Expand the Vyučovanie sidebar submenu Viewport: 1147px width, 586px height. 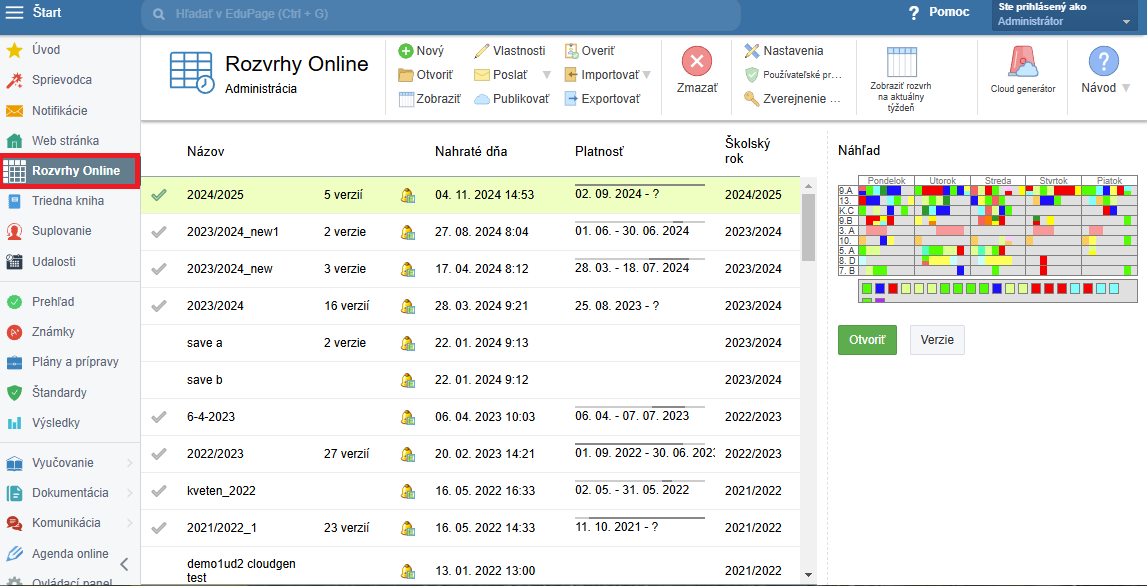tap(129, 463)
